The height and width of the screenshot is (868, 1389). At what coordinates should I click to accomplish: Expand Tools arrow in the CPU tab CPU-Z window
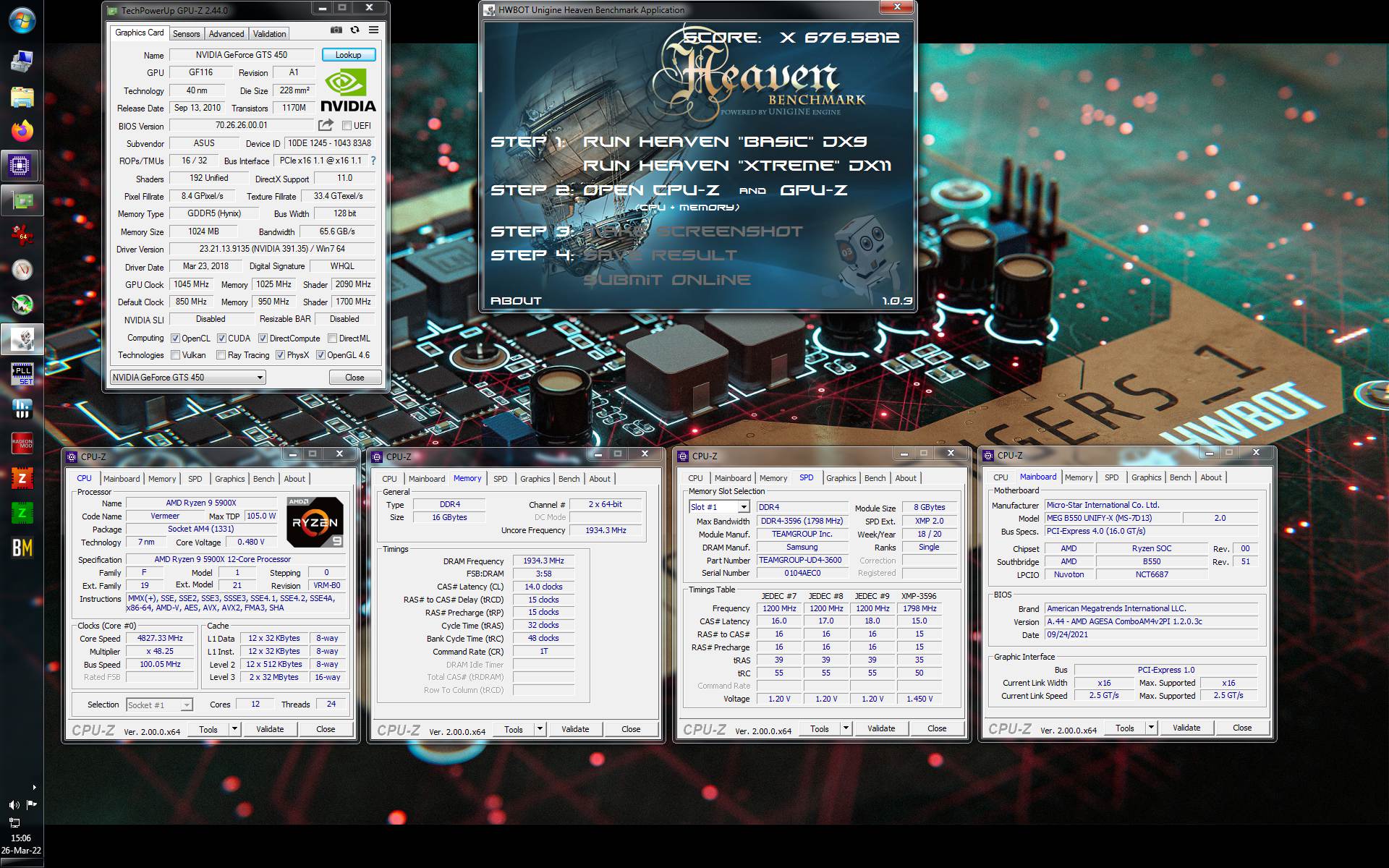pos(234,729)
